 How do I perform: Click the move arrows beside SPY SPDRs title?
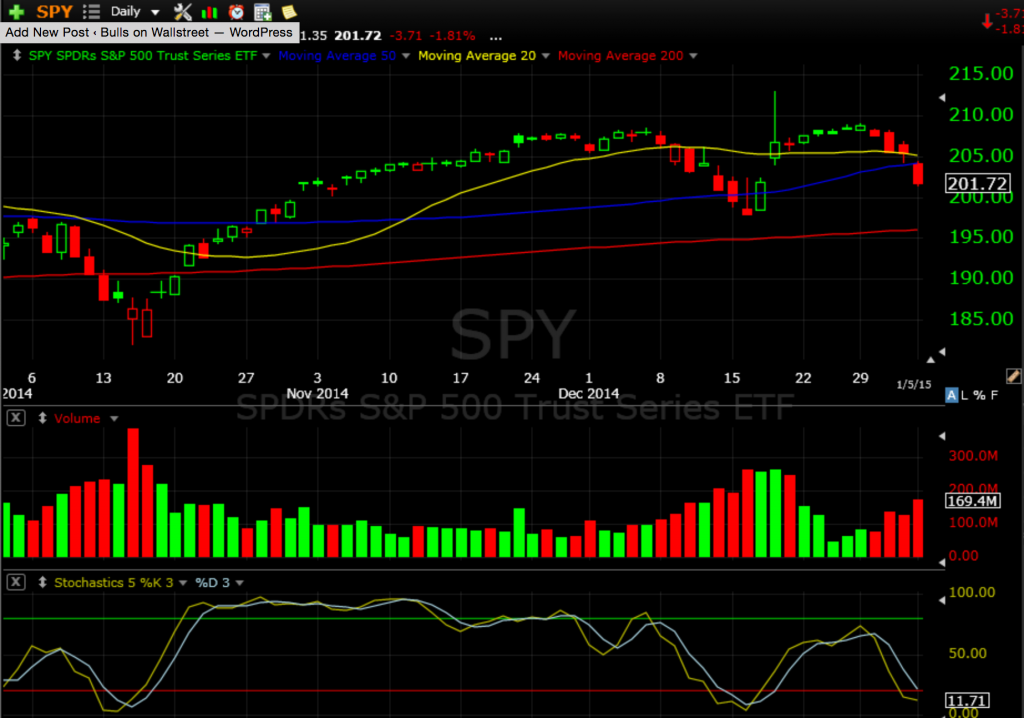coord(17,56)
